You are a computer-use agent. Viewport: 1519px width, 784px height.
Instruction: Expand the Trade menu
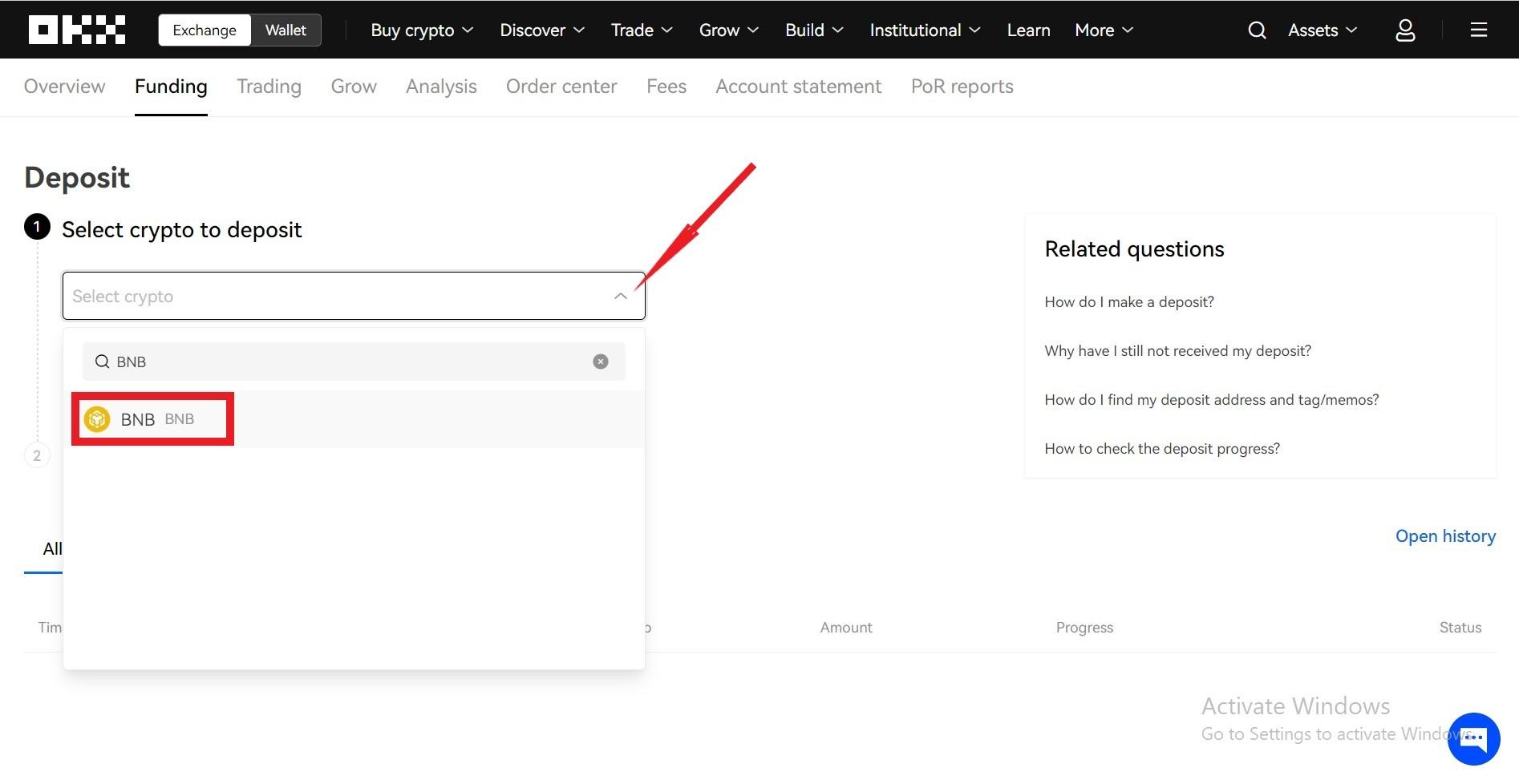[642, 30]
